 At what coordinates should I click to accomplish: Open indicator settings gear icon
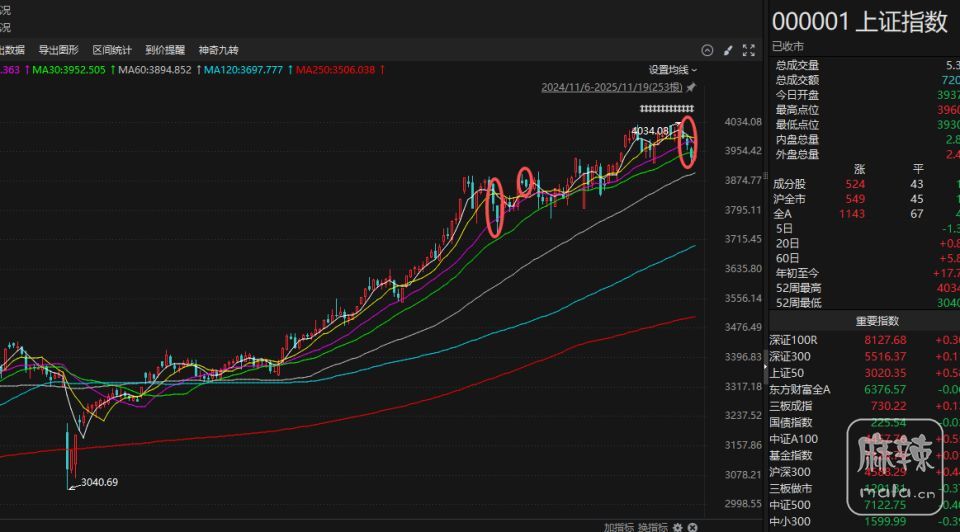tap(677, 526)
